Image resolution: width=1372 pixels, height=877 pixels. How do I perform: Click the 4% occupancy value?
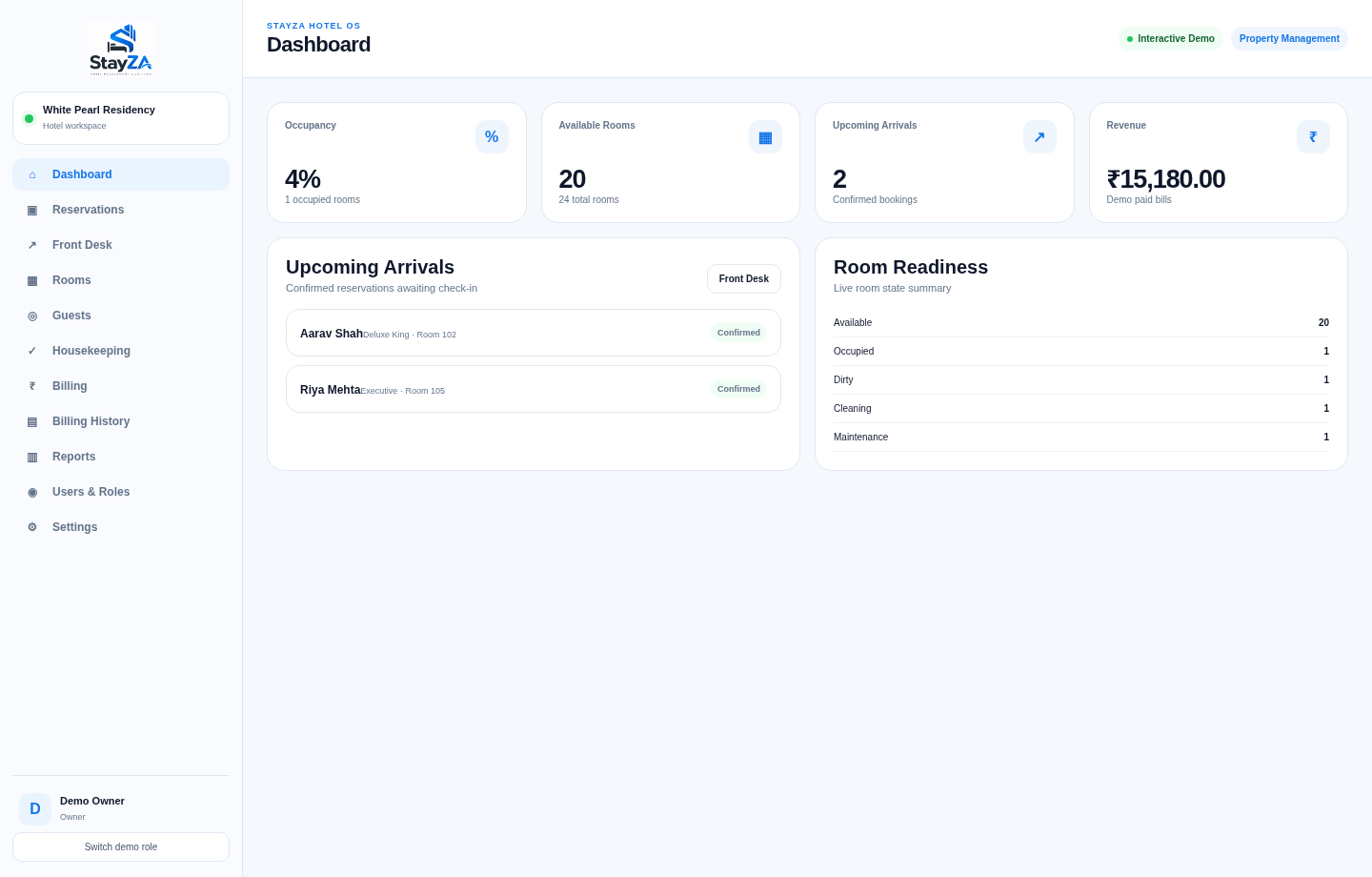pos(302,179)
